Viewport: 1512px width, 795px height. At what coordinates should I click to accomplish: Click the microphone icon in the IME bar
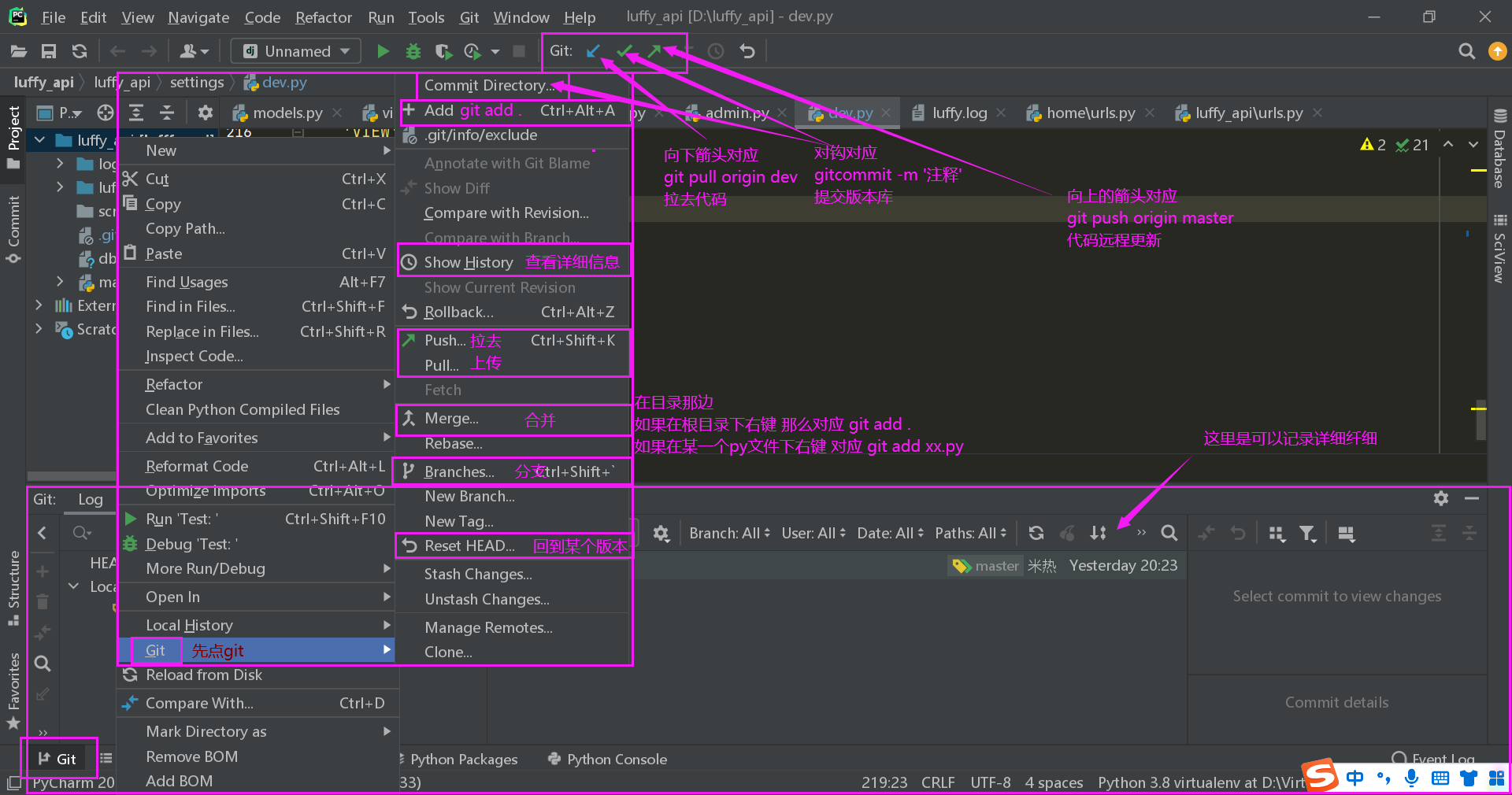1411,778
